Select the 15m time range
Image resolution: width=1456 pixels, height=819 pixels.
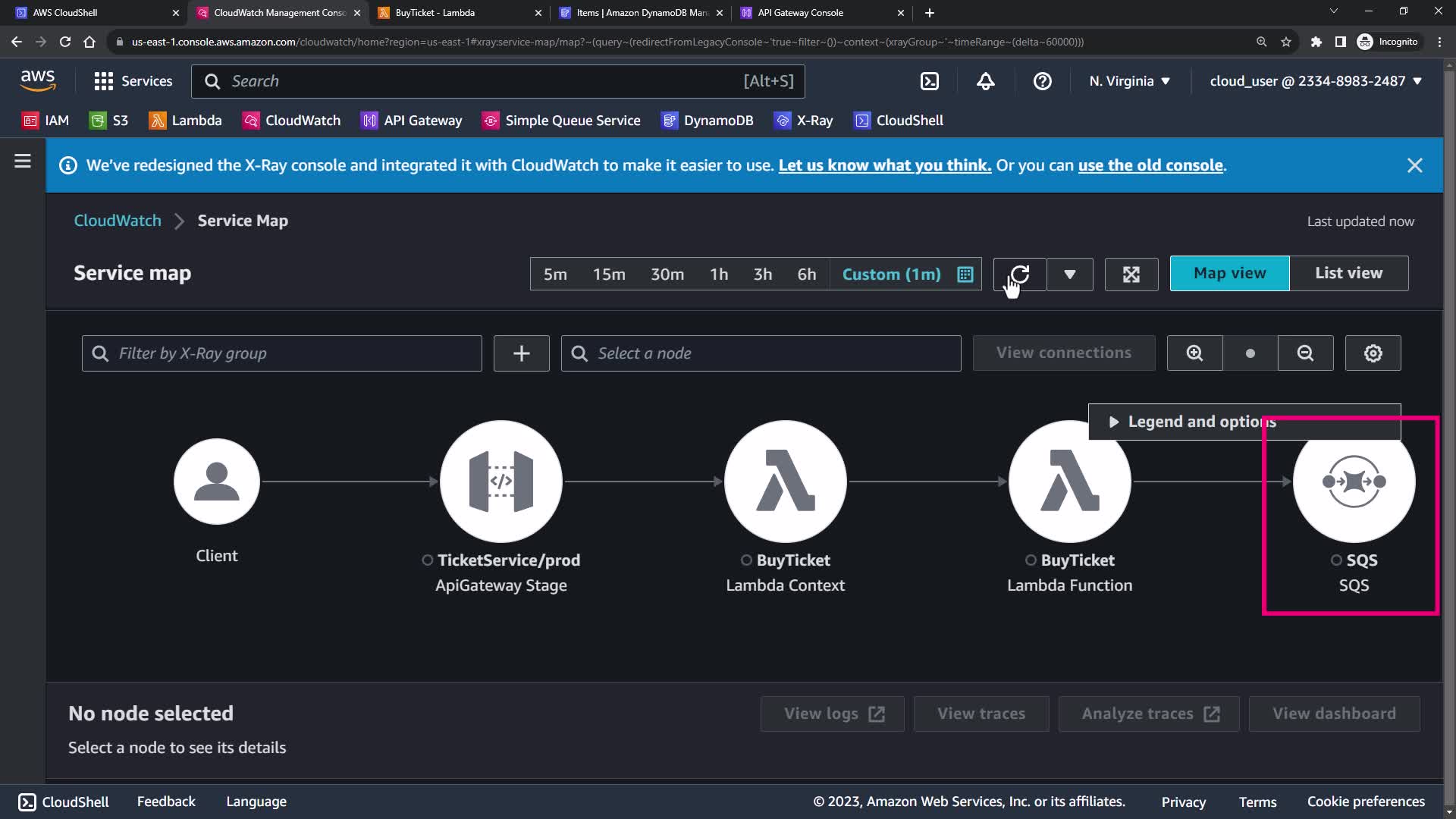(609, 275)
